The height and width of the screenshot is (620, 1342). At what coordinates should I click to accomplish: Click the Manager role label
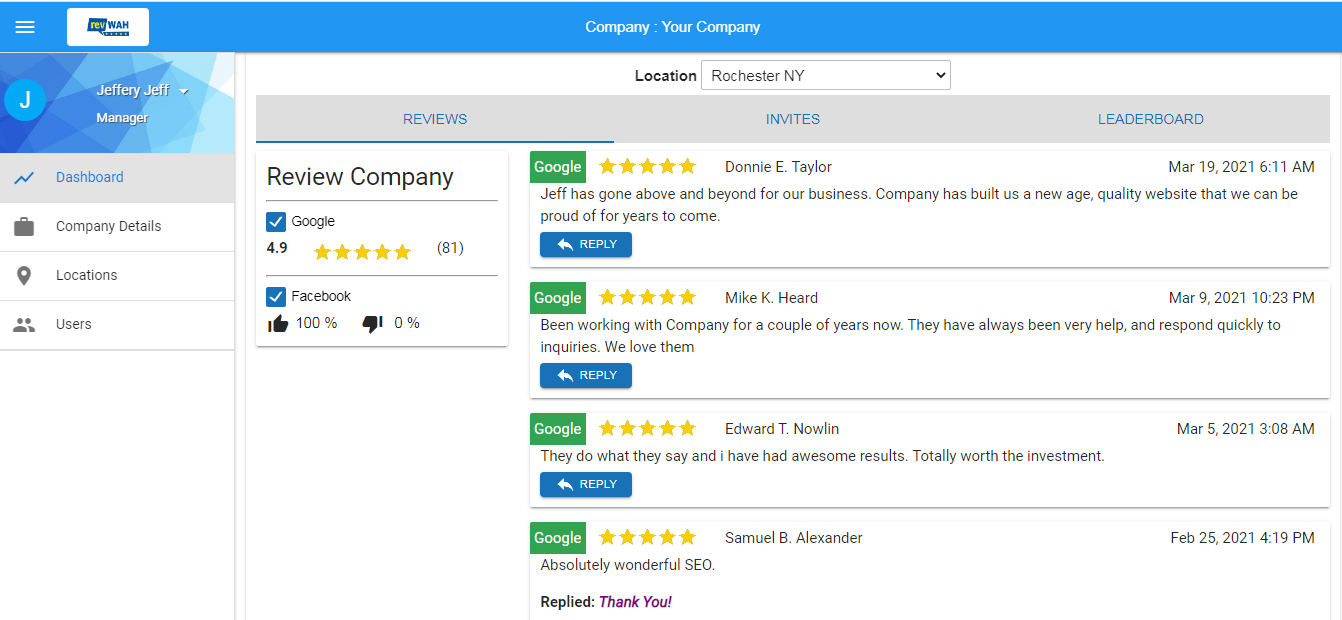tap(122, 118)
